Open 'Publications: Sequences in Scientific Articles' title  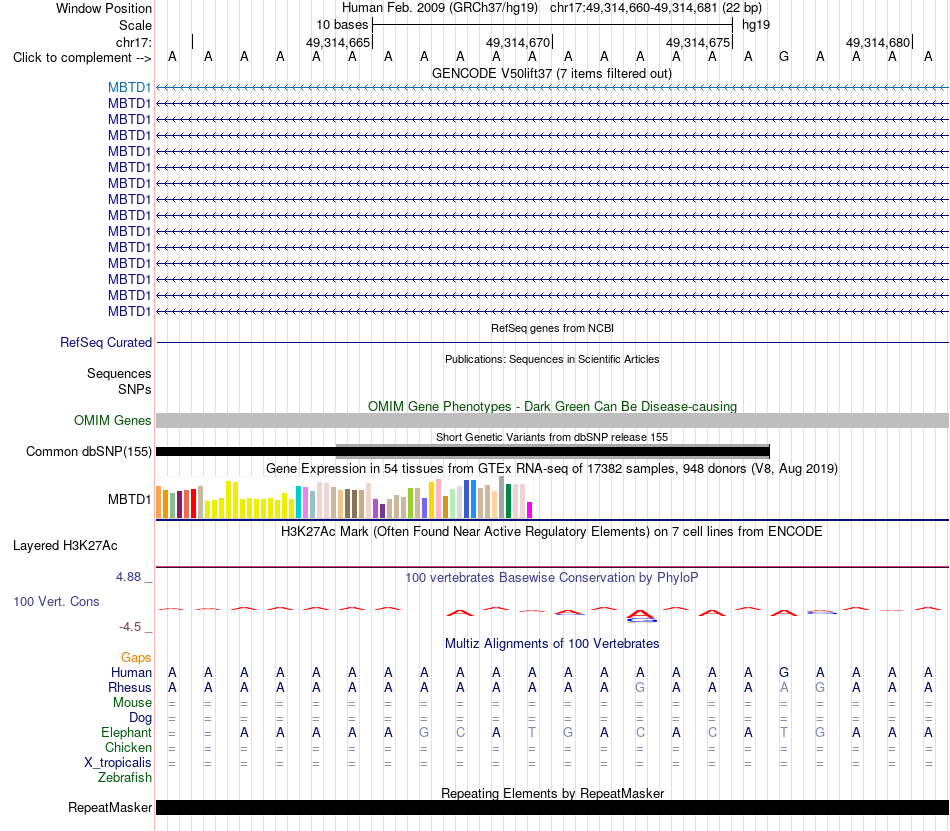click(552, 359)
